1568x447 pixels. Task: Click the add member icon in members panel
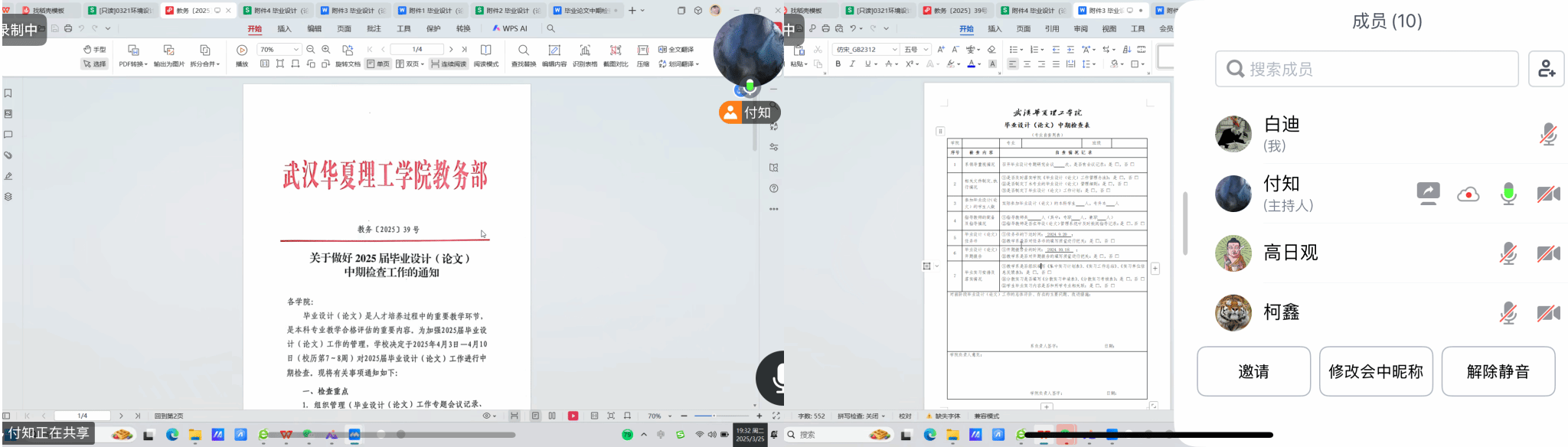(1547, 69)
